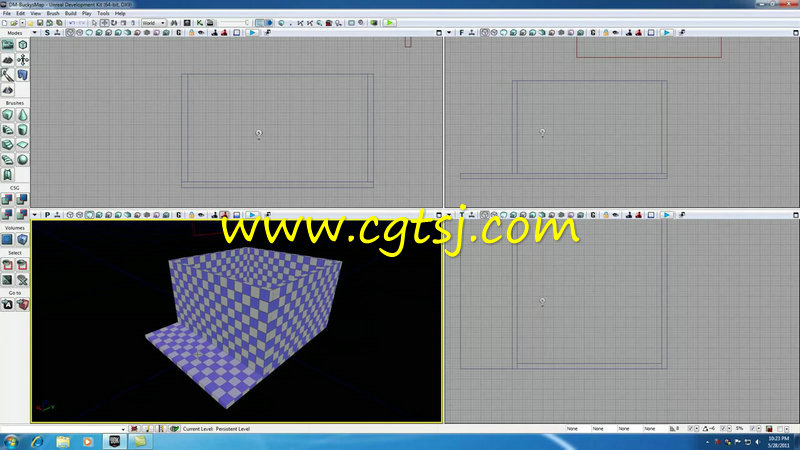The image size is (800, 450).
Task: Pick the Sphere builder brush
Action: tap(22, 160)
